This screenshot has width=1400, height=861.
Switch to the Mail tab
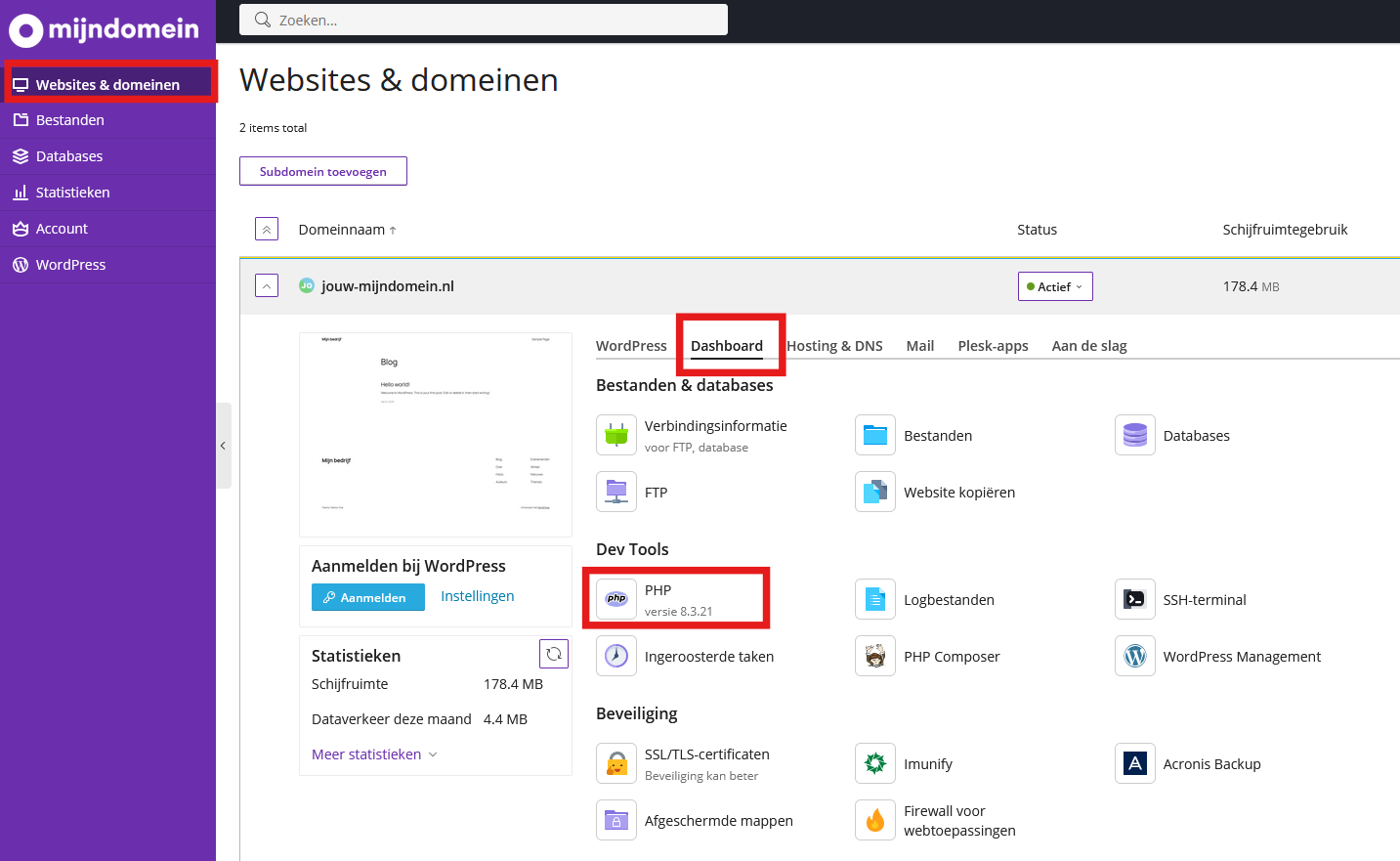point(919,346)
